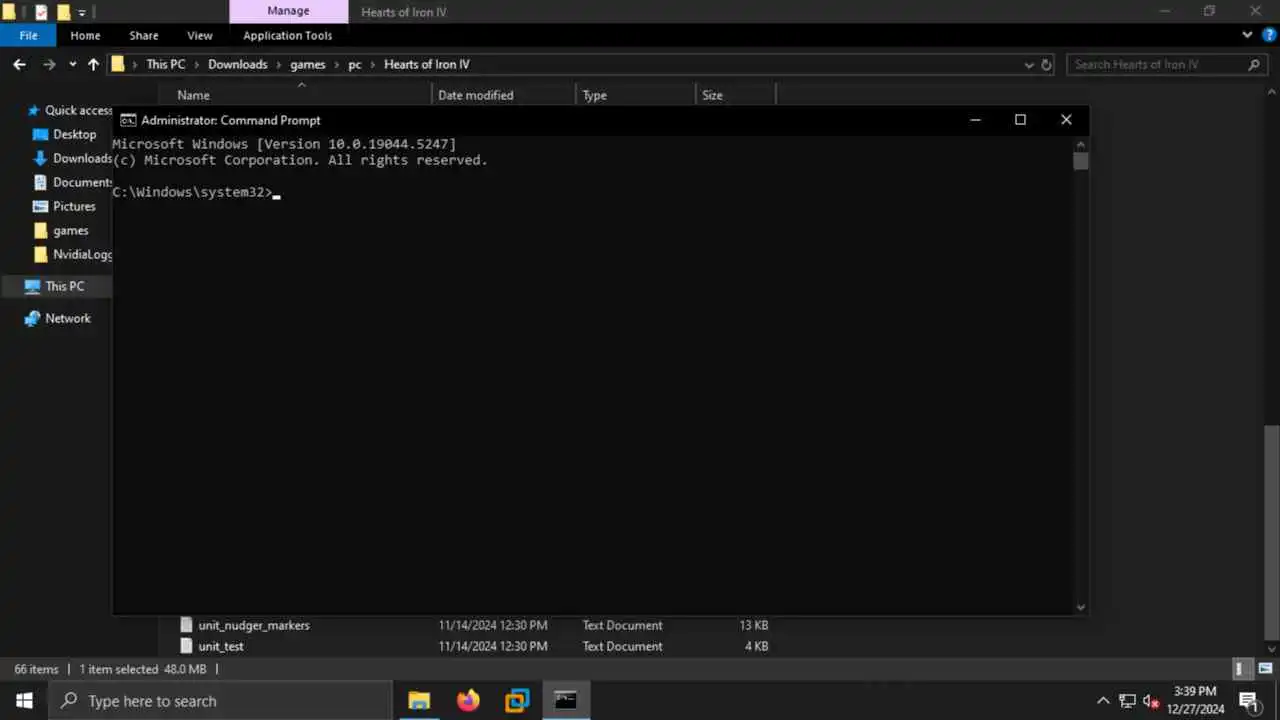Click Downloads in the address breadcrumb
The width and height of the screenshot is (1280, 720).
click(237, 64)
